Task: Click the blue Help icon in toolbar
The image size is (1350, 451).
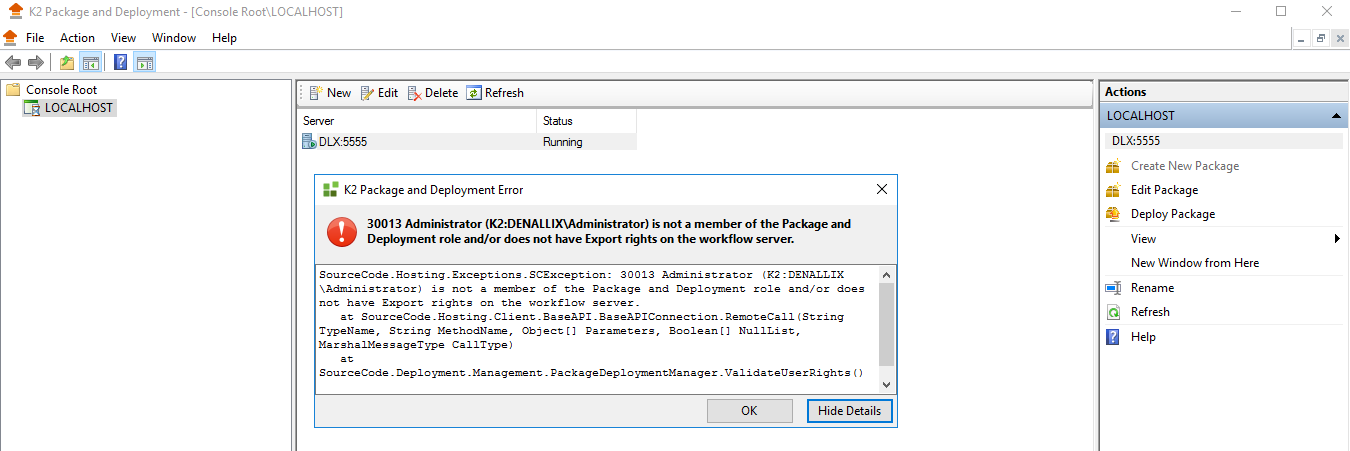Action: pyautogui.click(x=120, y=63)
